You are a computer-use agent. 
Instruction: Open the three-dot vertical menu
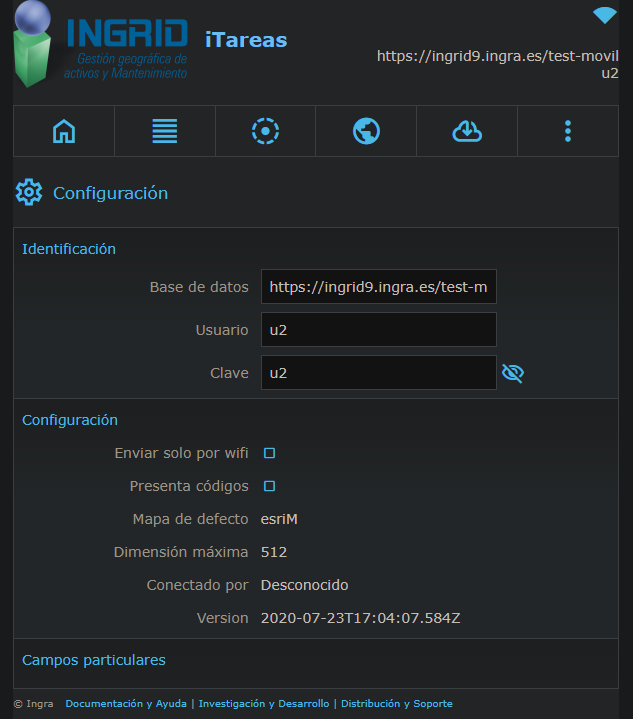(x=567, y=131)
